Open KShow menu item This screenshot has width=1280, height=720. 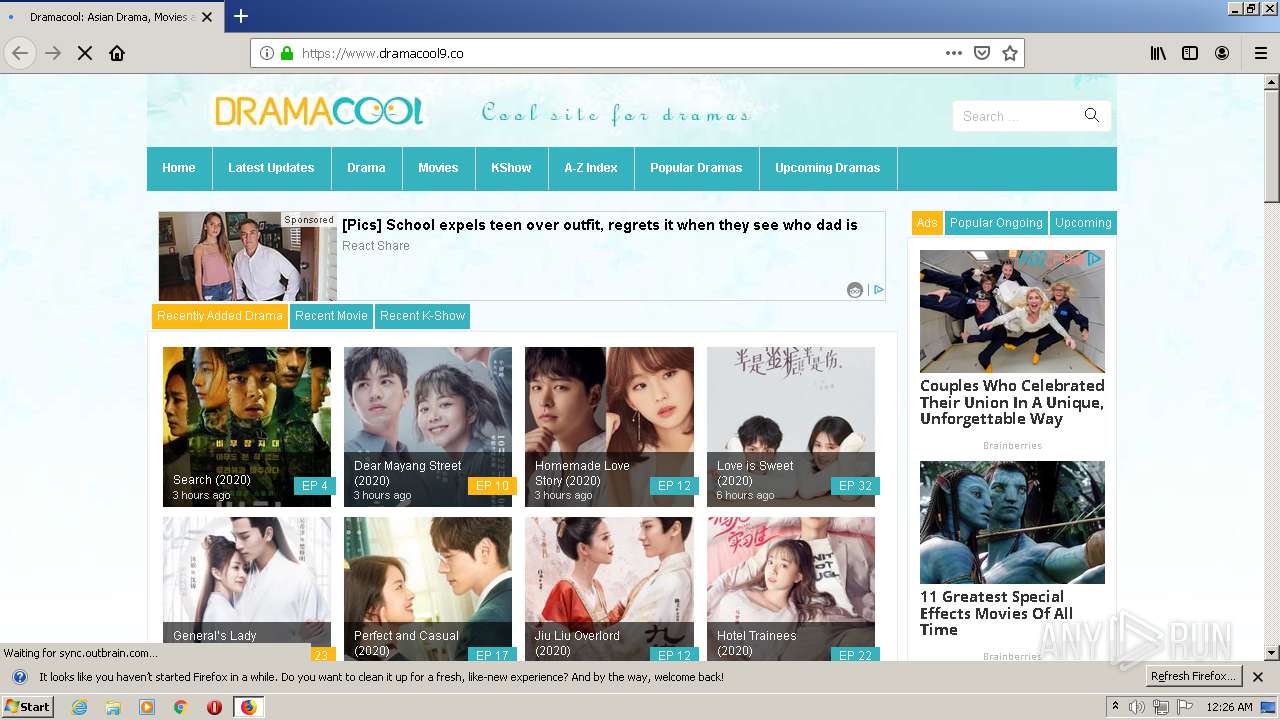(x=511, y=168)
